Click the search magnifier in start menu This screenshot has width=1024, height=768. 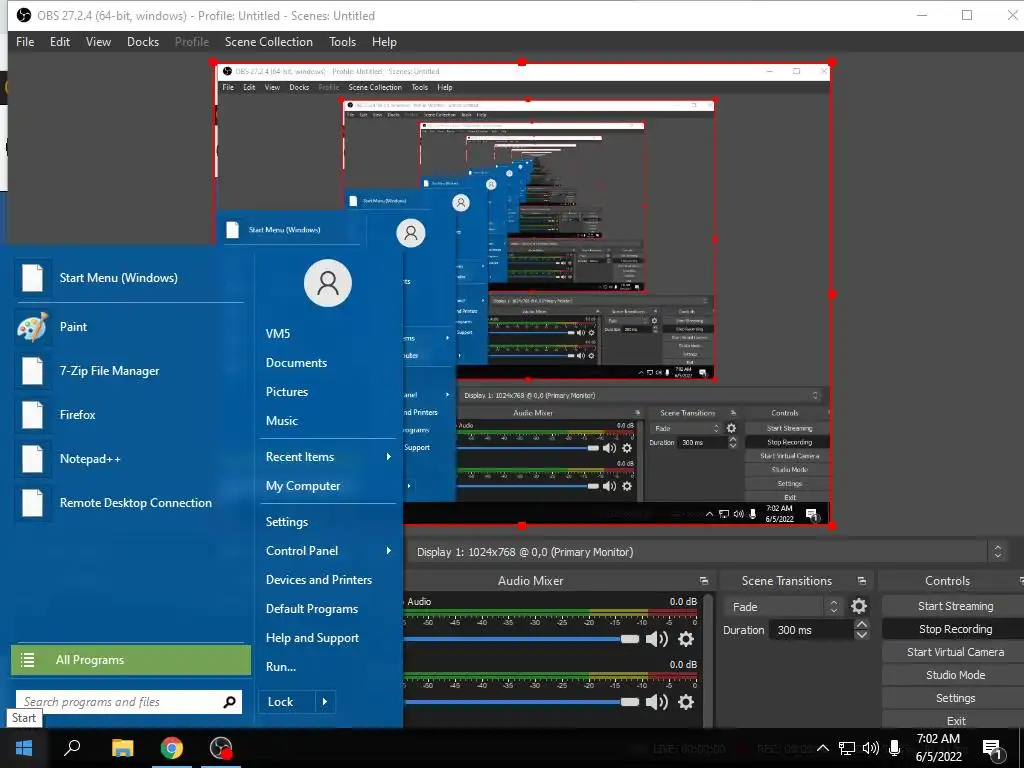pyautogui.click(x=229, y=702)
